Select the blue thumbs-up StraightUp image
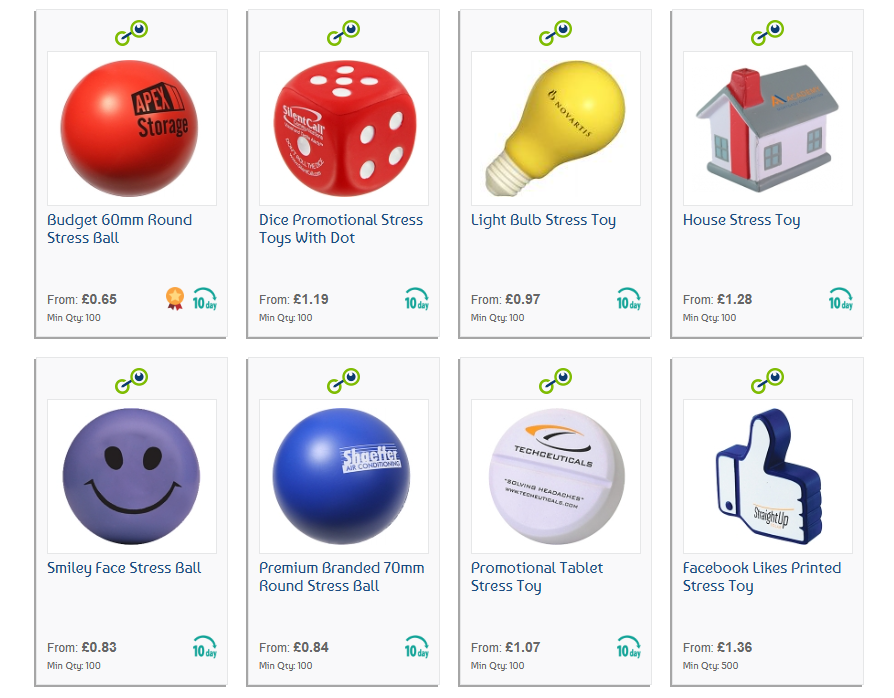Image resolution: width=894 pixels, height=698 pixels. (x=768, y=476)
